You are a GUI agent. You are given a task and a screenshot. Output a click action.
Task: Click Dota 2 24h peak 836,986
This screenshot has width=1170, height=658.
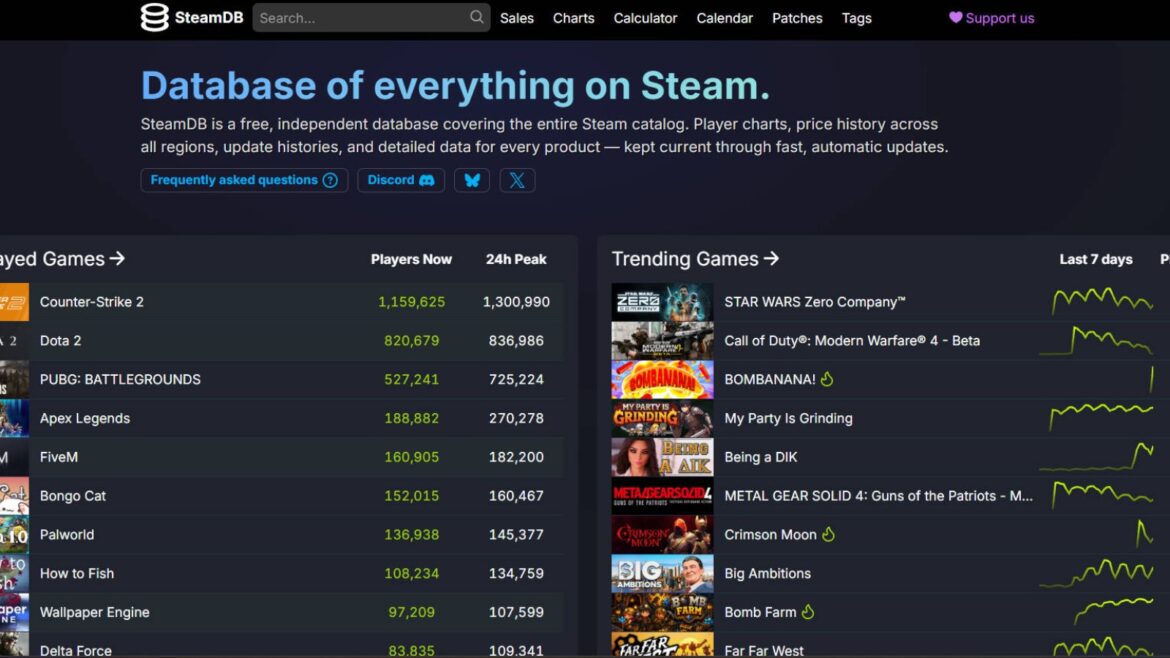pyautogui.click(x=516, y=340)
